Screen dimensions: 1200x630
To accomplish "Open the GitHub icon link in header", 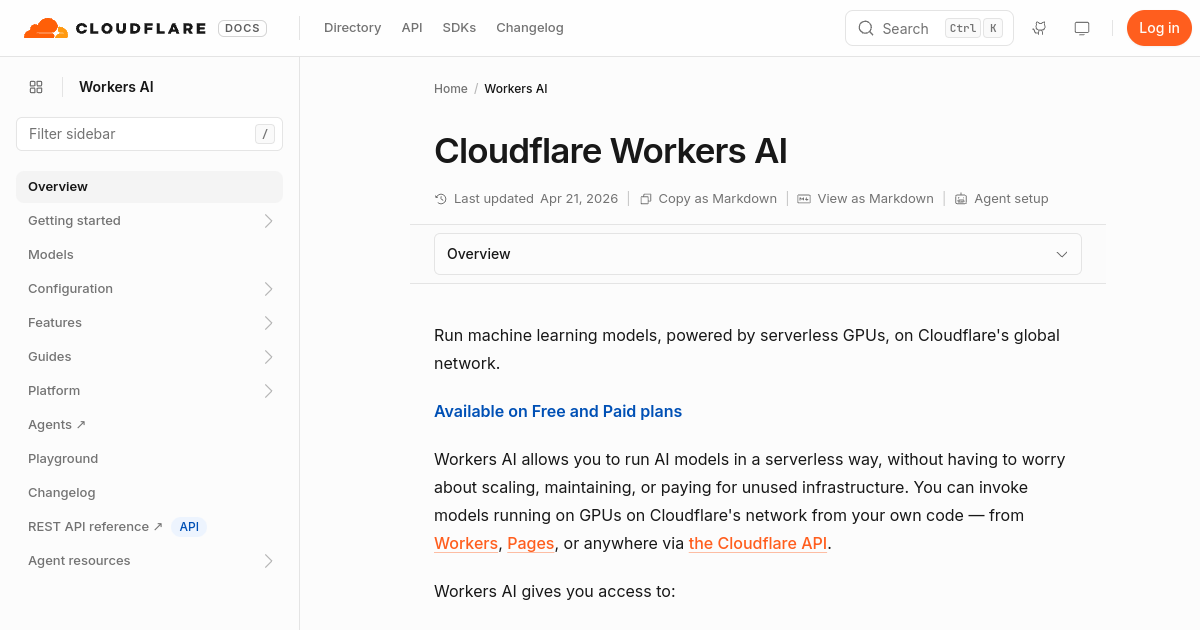I will (1040, 28).
